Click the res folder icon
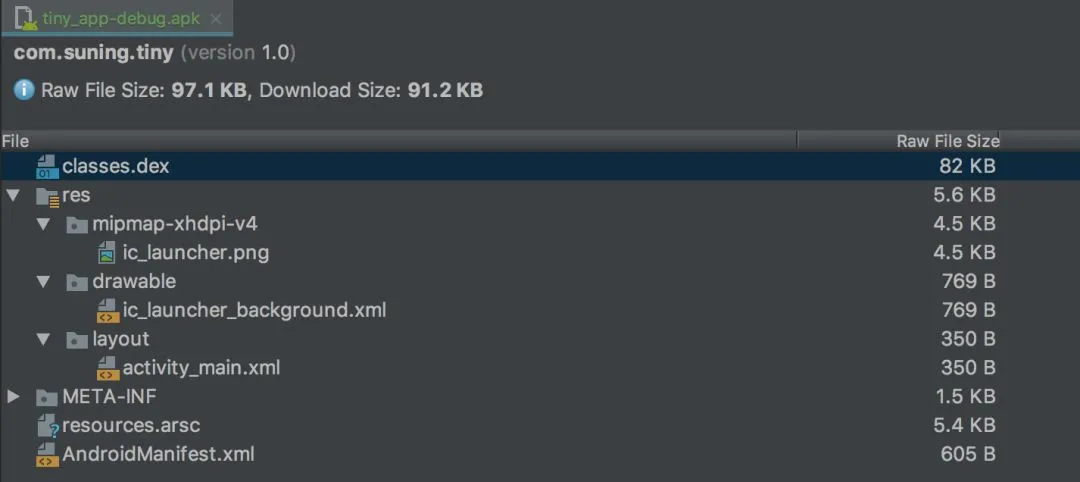This screenshot has height=482, width=1080. (47, 196)
